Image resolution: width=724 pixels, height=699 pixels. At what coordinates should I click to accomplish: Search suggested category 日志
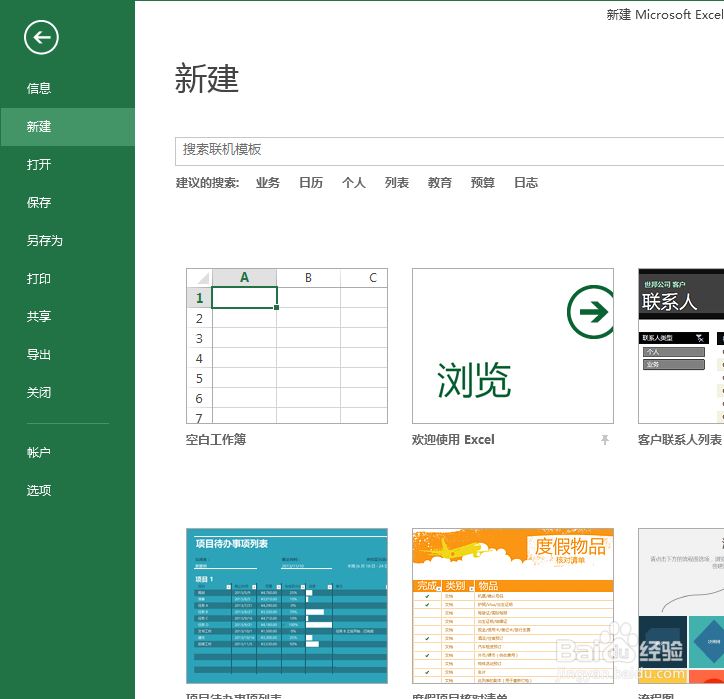(526, 183)
